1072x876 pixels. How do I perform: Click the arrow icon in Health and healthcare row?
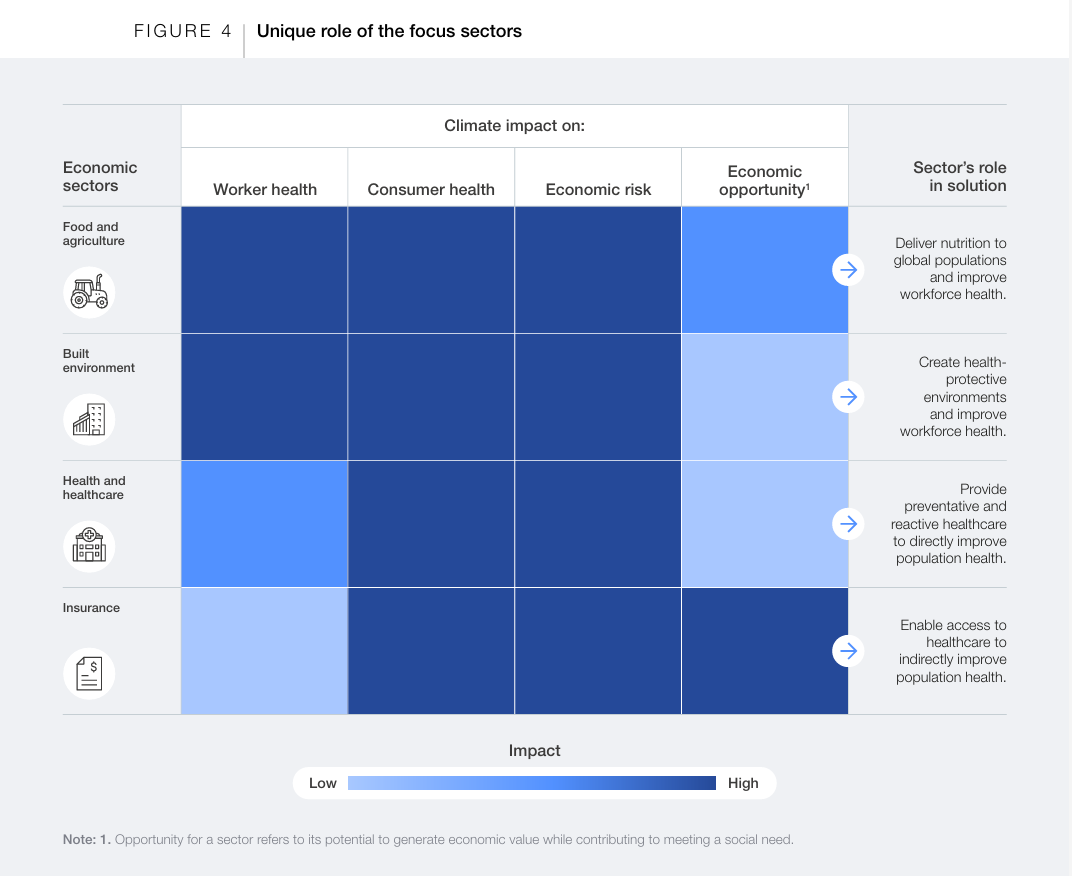pos(848,524)
